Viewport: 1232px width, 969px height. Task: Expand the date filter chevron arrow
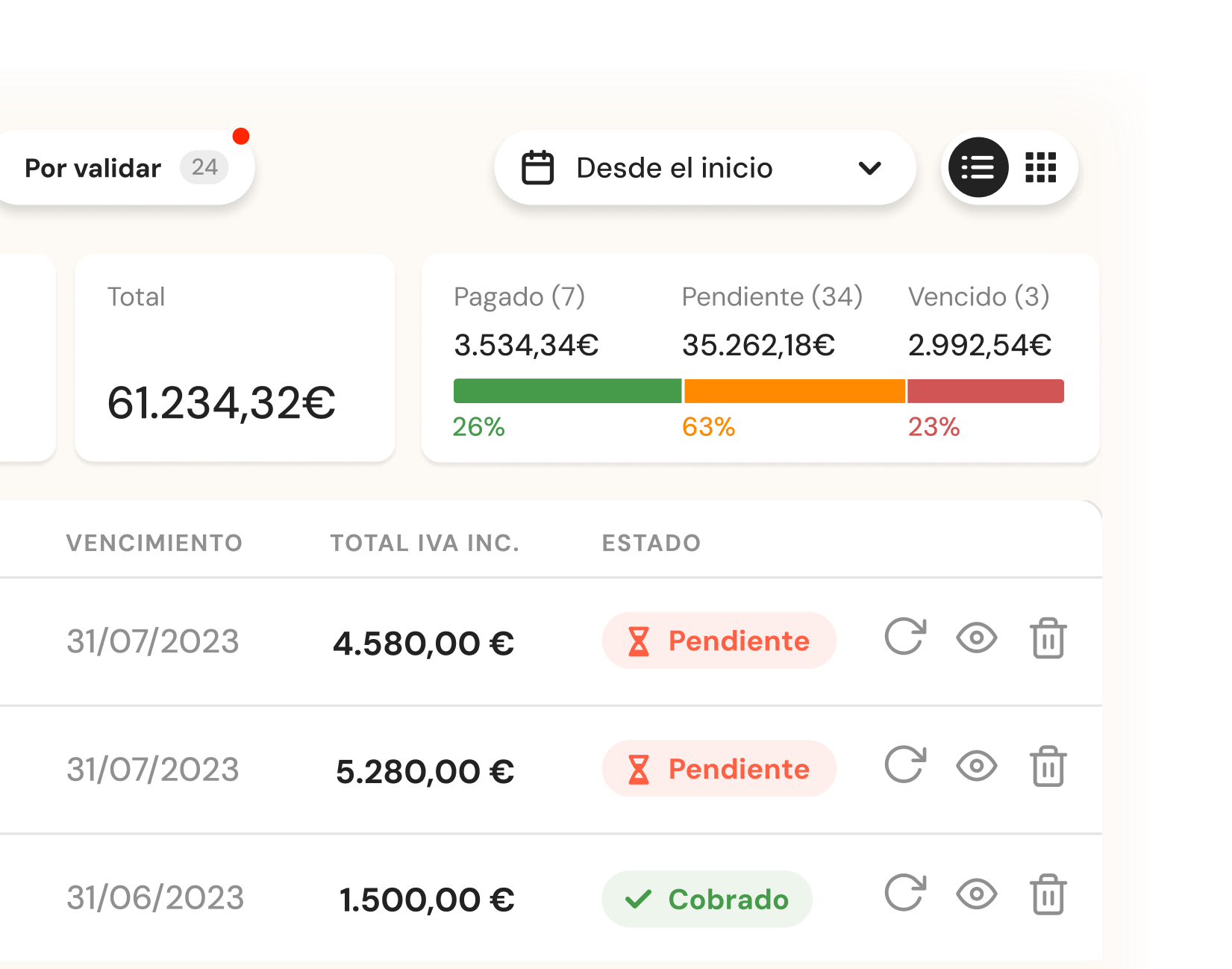(869, 168)
